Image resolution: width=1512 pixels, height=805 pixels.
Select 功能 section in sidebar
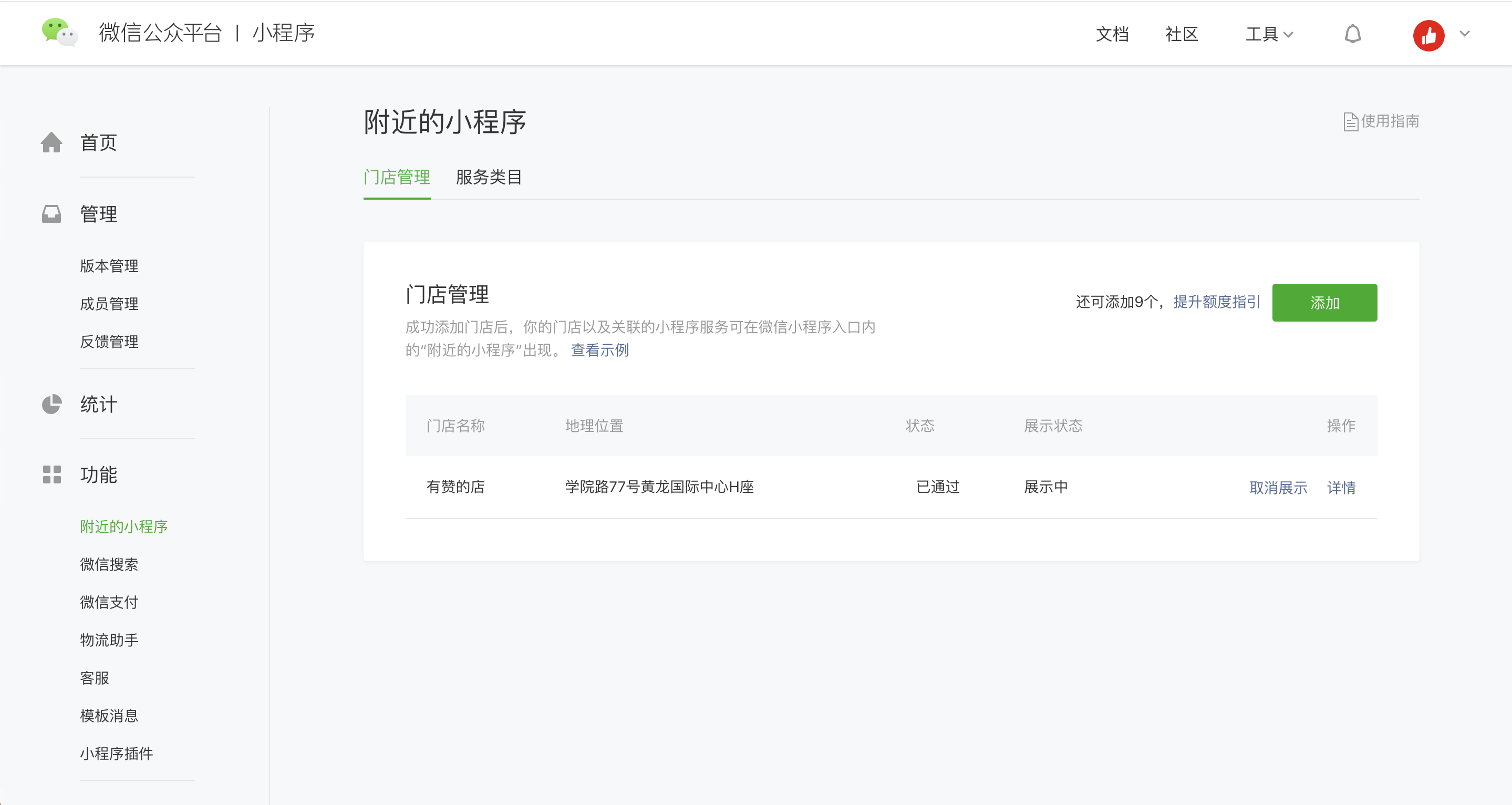(99, 474)
